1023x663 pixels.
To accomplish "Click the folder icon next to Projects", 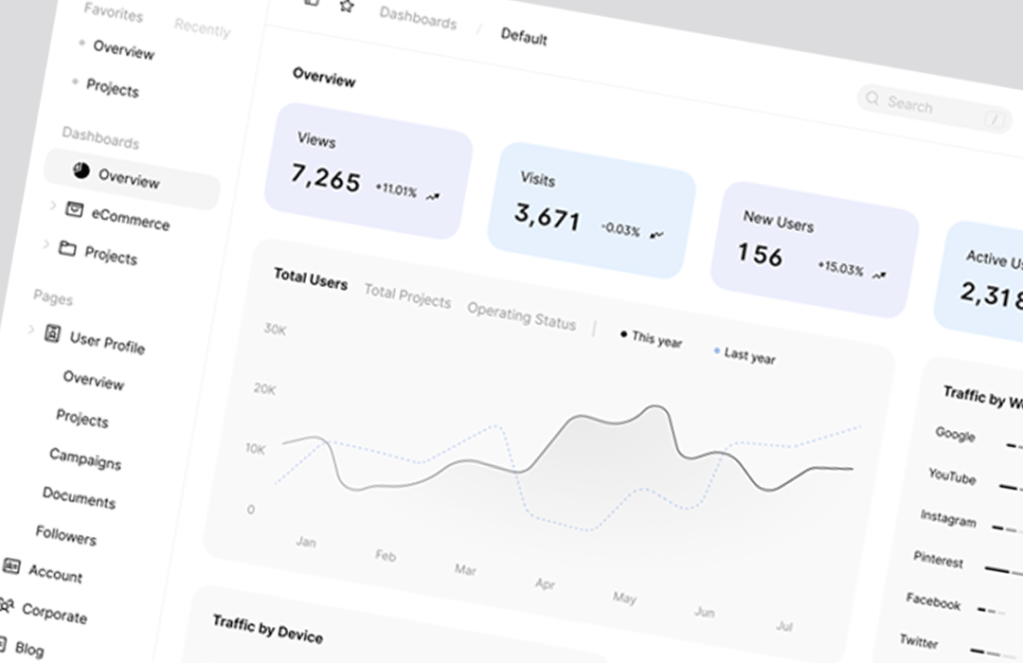I will pos(67,248).
